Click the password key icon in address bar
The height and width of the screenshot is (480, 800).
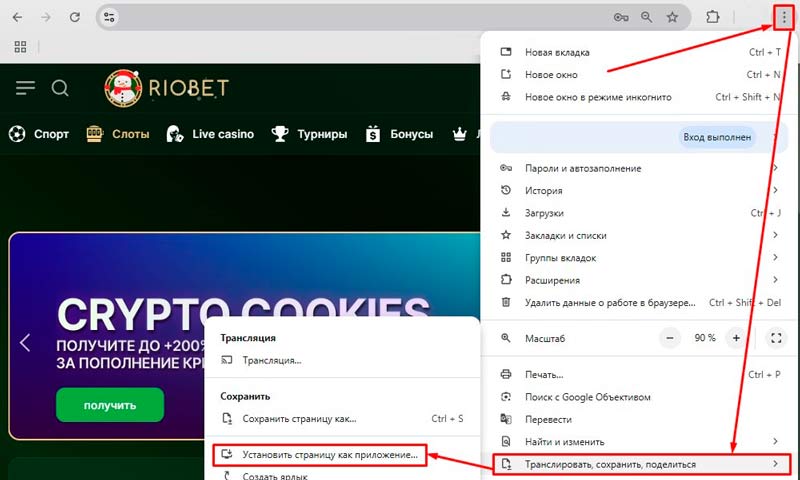(621, 17)
